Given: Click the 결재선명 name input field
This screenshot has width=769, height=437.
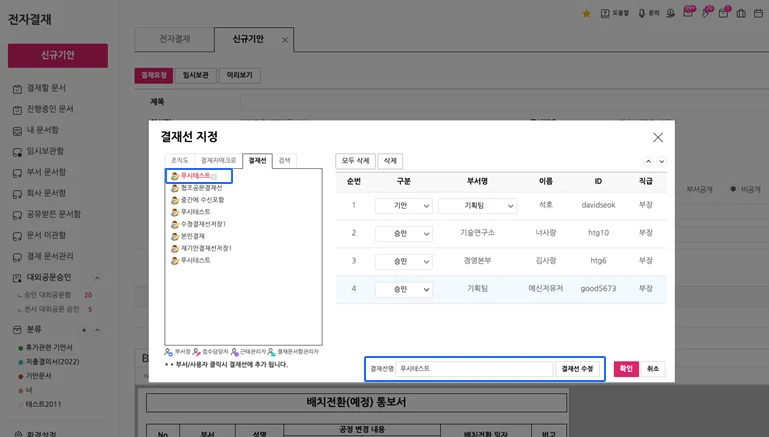Looking at the screenshot, I should tap(474, 369).
